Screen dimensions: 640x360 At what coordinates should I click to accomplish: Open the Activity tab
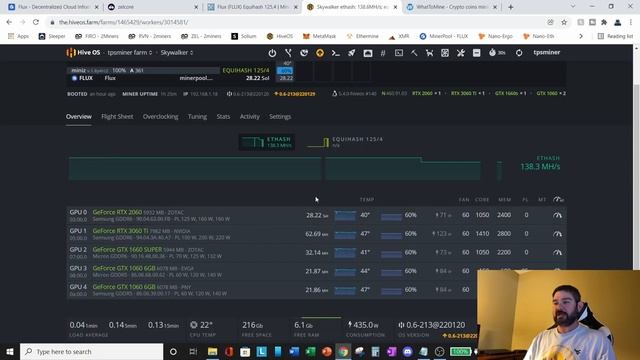pyautogui.click(x=249, y=117)
